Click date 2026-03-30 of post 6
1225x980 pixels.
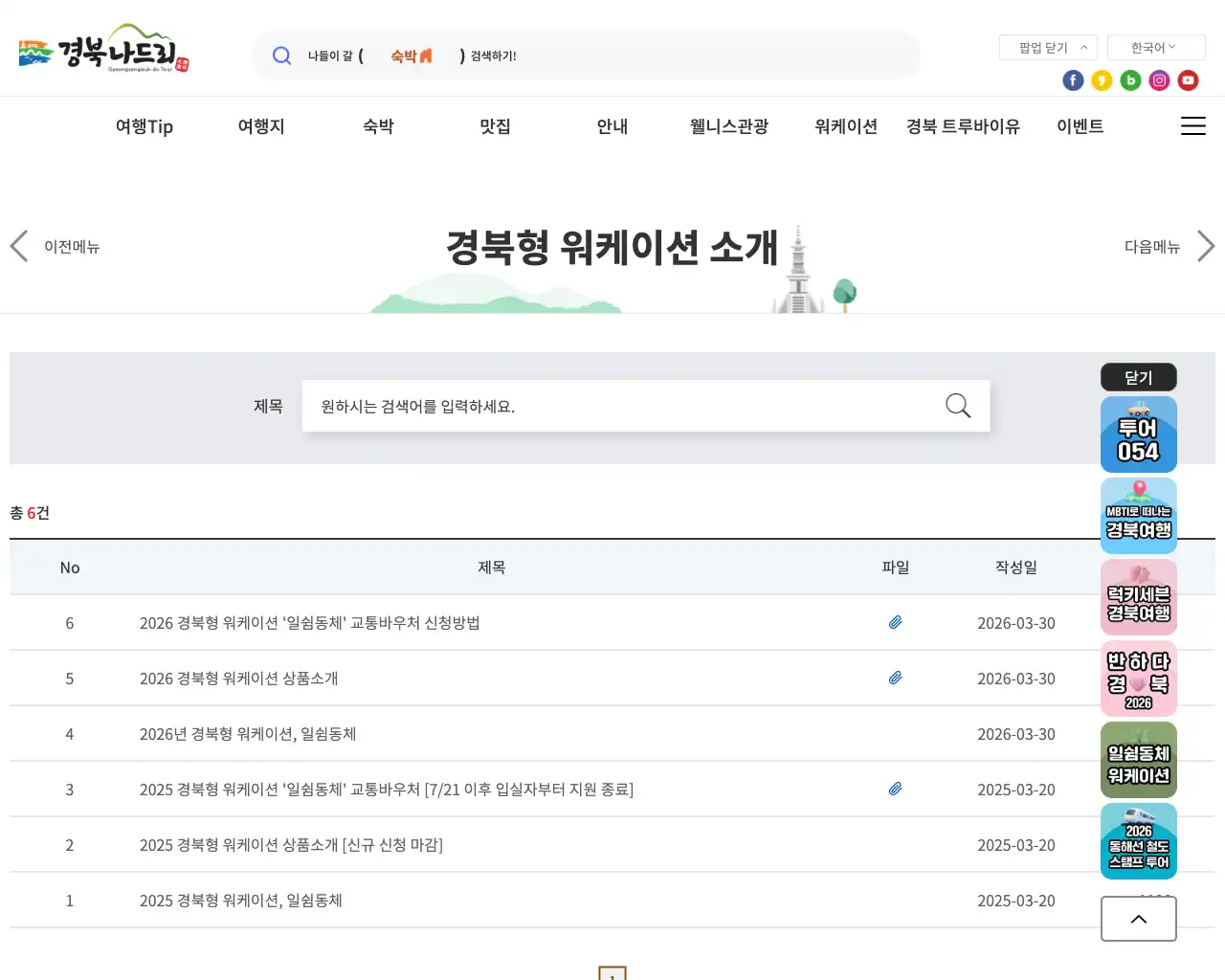click(x=1016, y=623)
